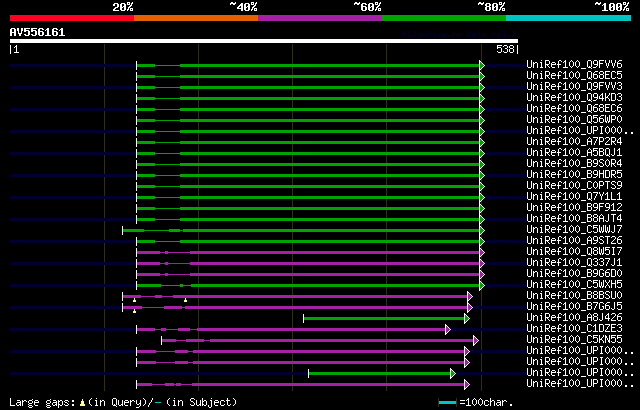Select the UniRef100_Q8W5I7 label

click(574, 252)
